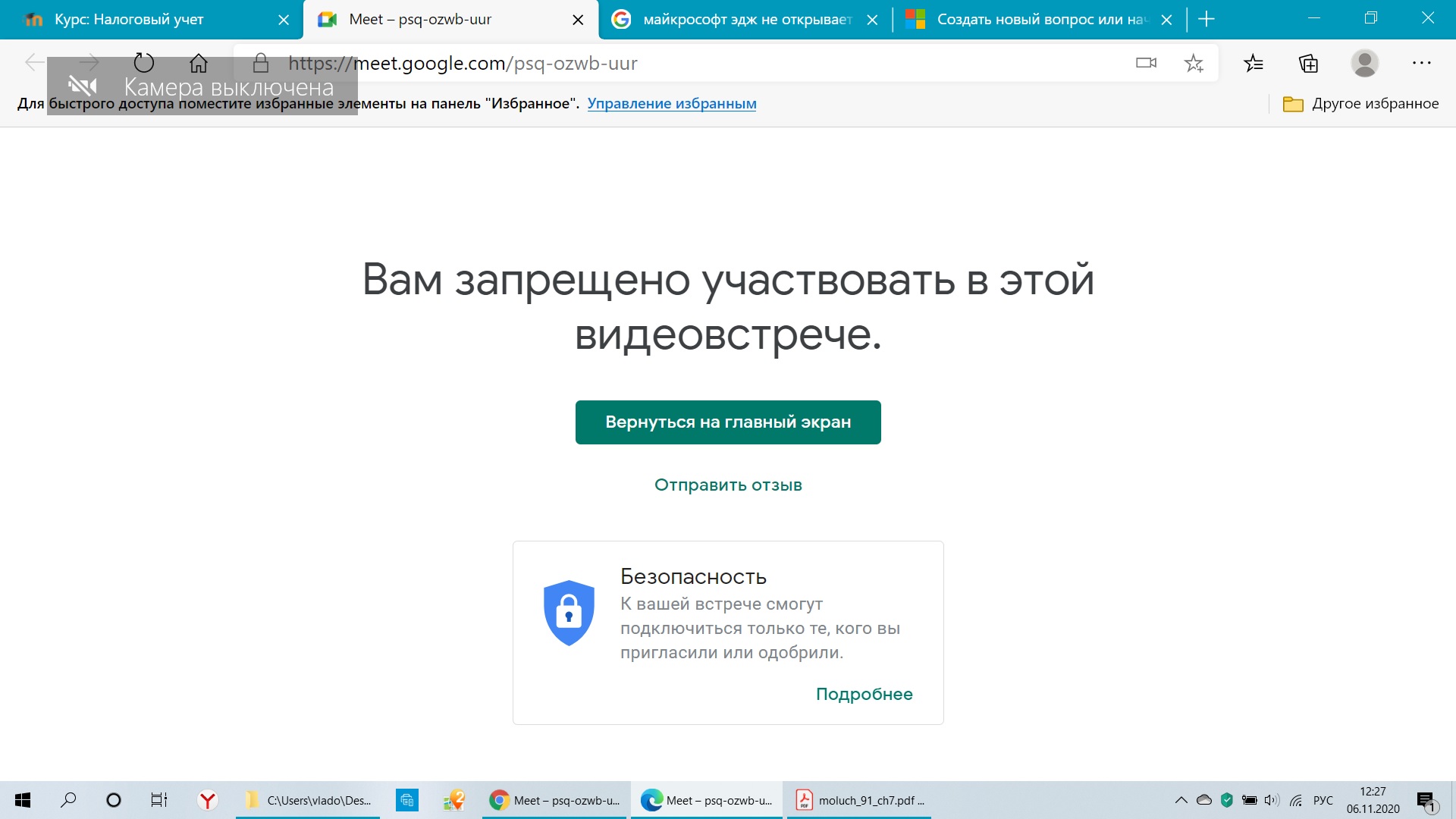The image size is (1456, 819).
Task: Launch Yandex browser from taskbar
Action: pos(207,800)
